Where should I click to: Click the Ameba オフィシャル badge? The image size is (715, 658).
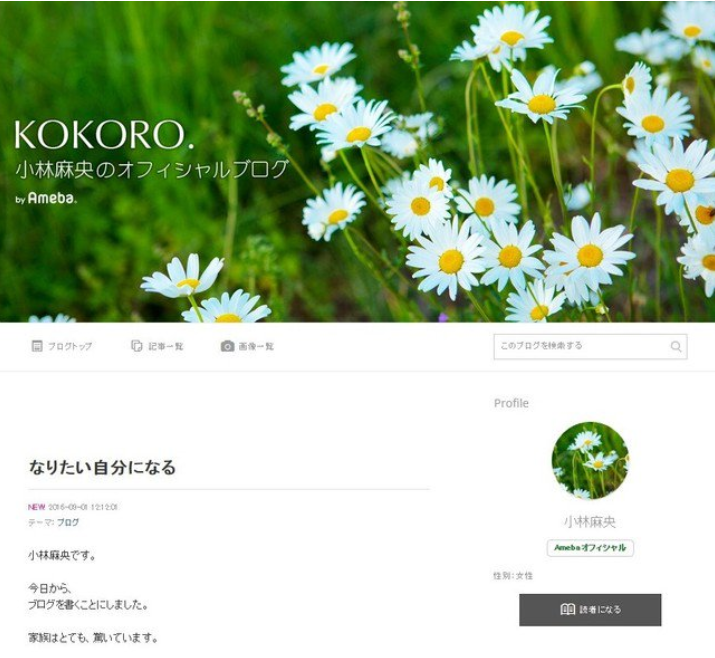click(590, 548)
